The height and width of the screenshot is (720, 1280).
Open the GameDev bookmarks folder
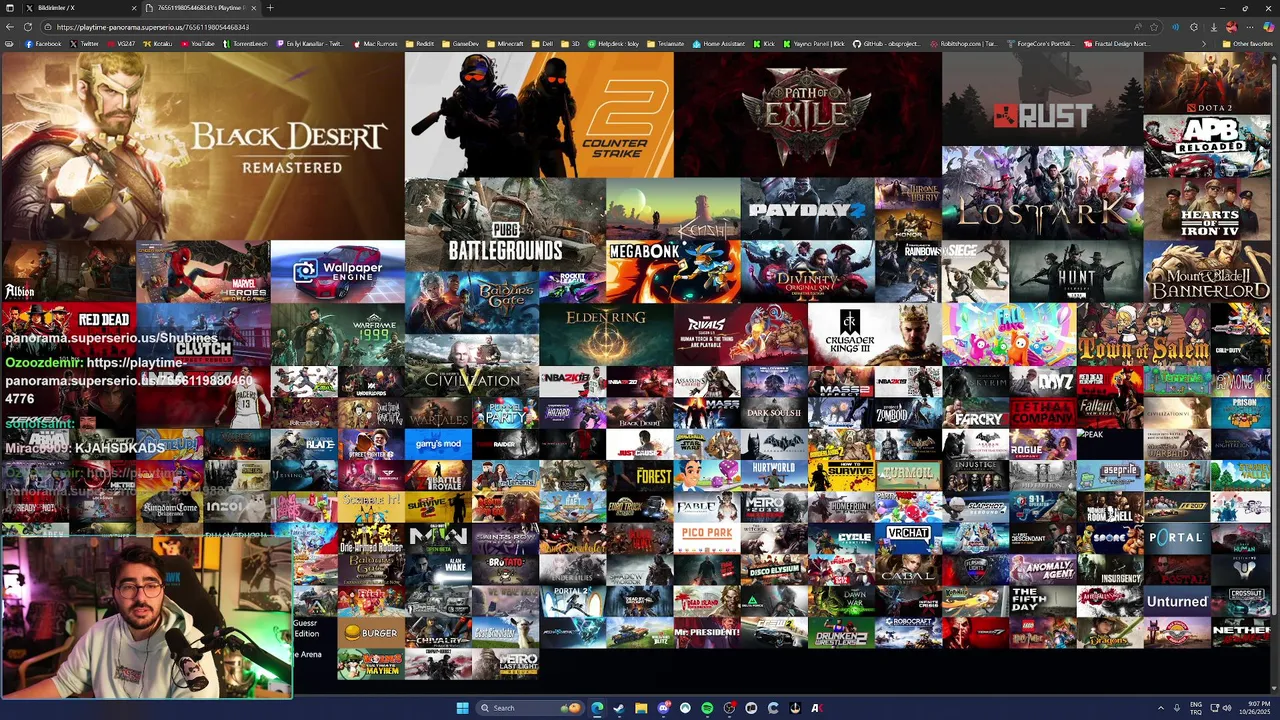pyautogui.click(x=461, y=44)
